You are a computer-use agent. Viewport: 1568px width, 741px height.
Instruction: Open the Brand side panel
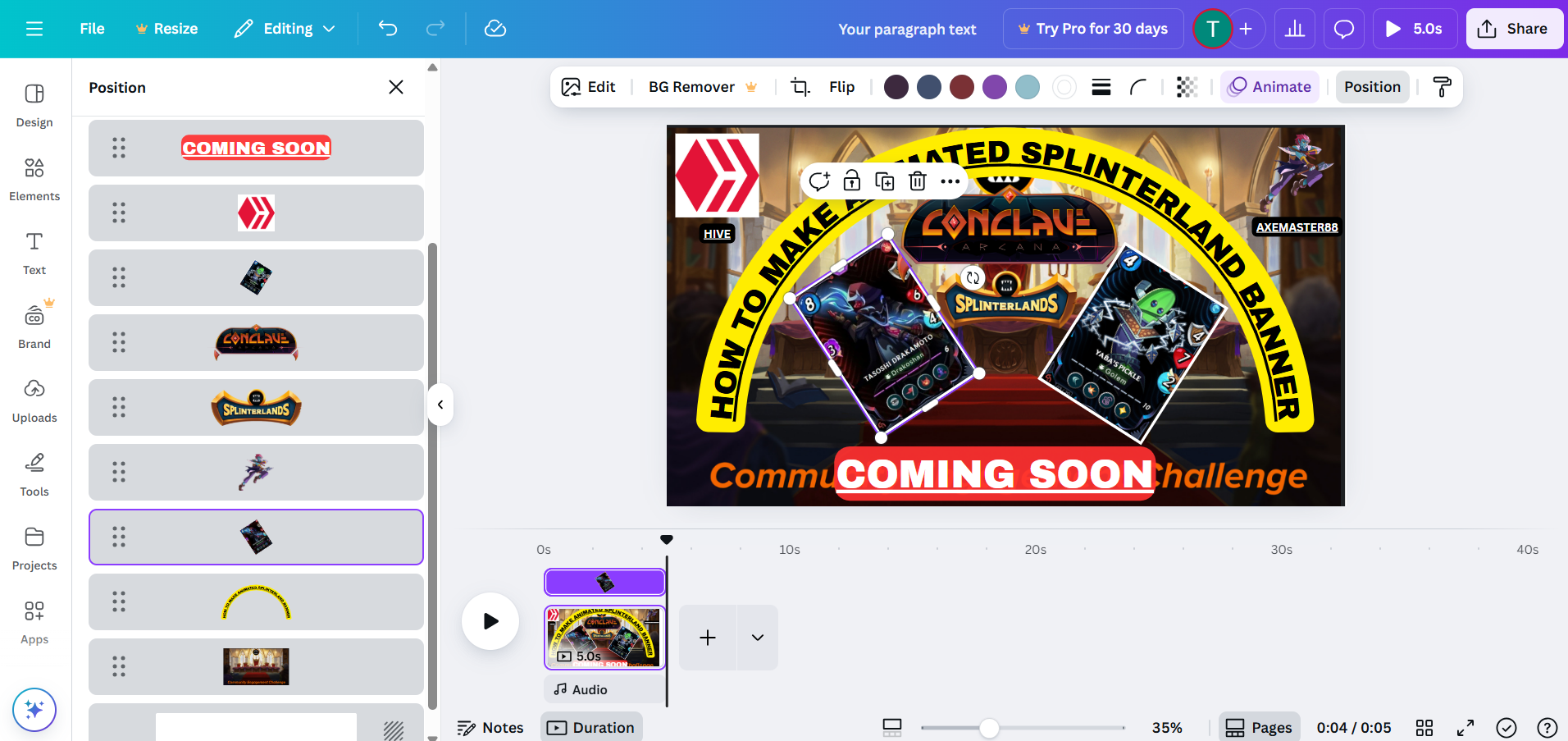(34, 327)
